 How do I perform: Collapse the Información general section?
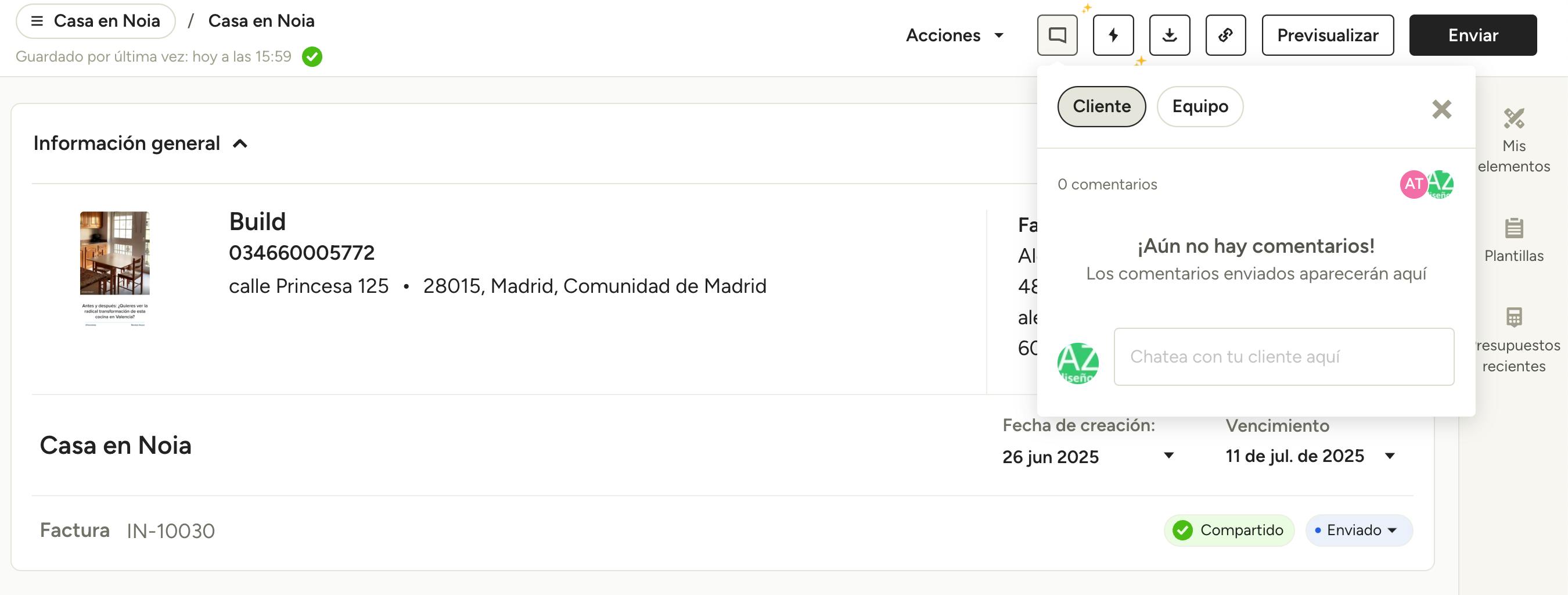click(x=240, y=144)
